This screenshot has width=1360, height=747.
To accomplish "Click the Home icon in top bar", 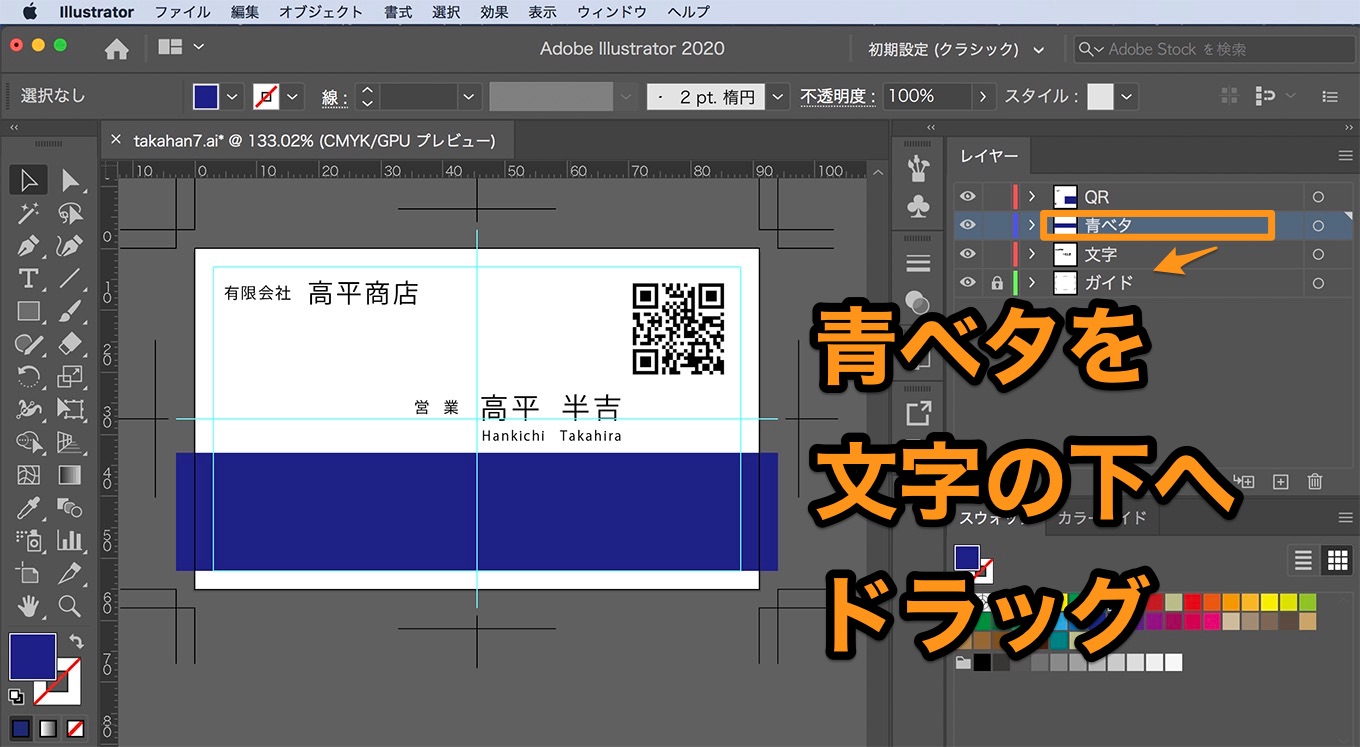I will [x=117, y=49].
